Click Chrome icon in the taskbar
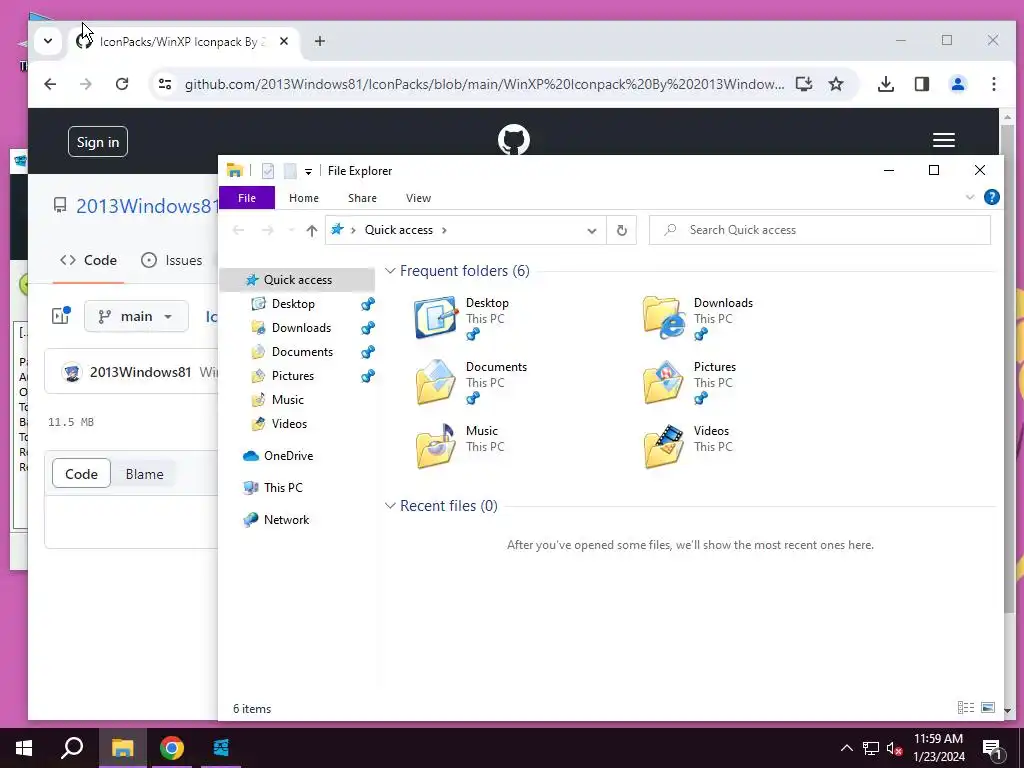Viewport: 1024px width, 768px height. (x=172, y=748)
